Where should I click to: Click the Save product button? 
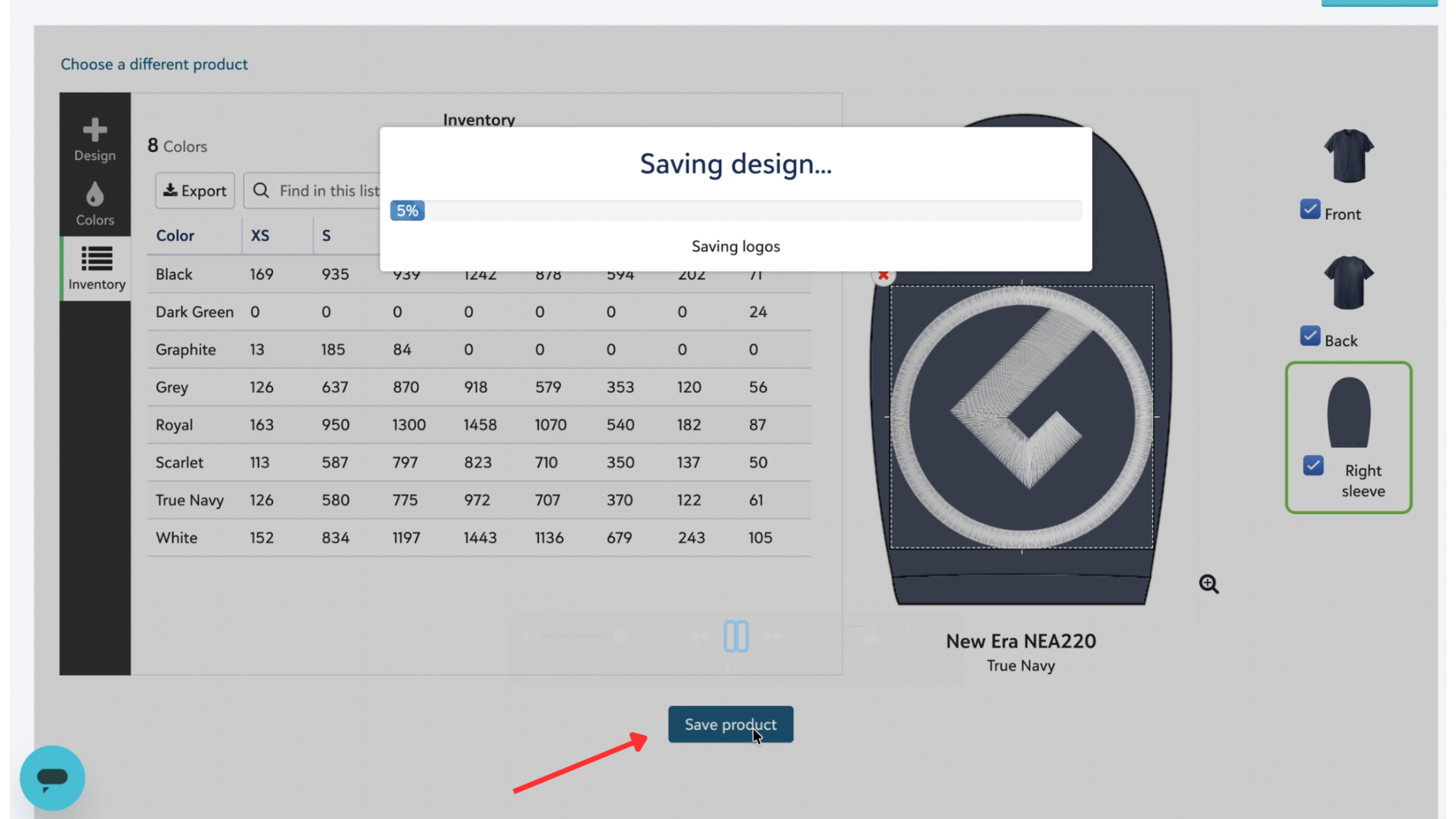(x=730, y=724)
